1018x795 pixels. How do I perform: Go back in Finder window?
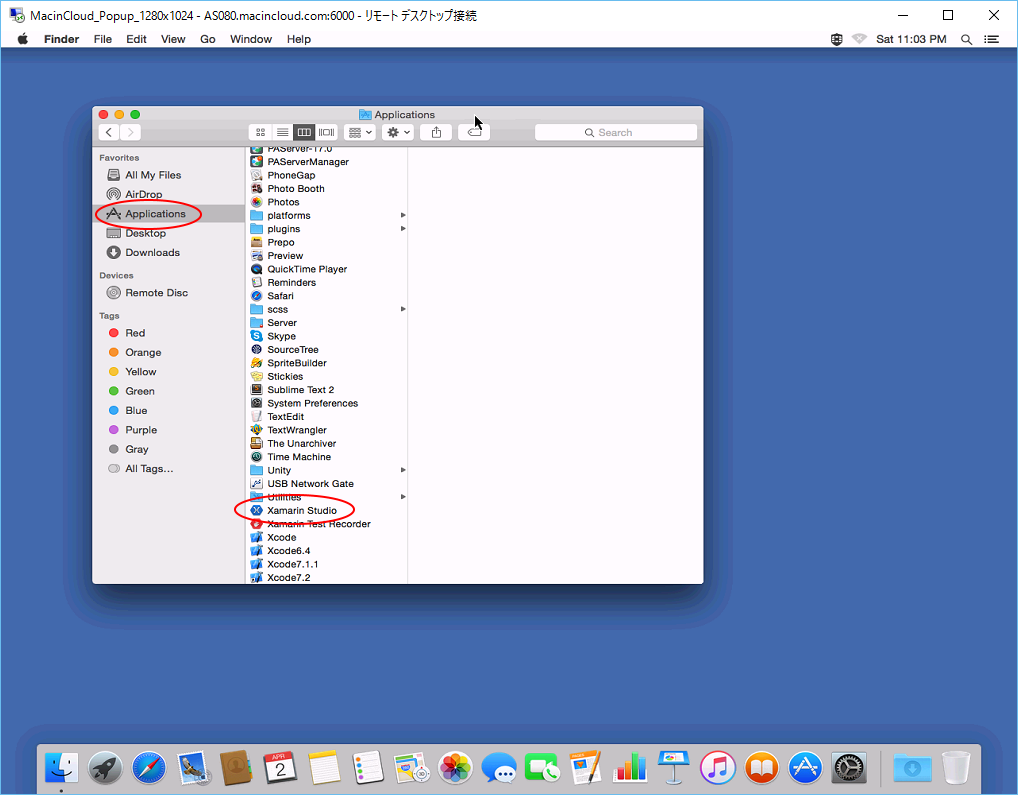click(109, 132)
